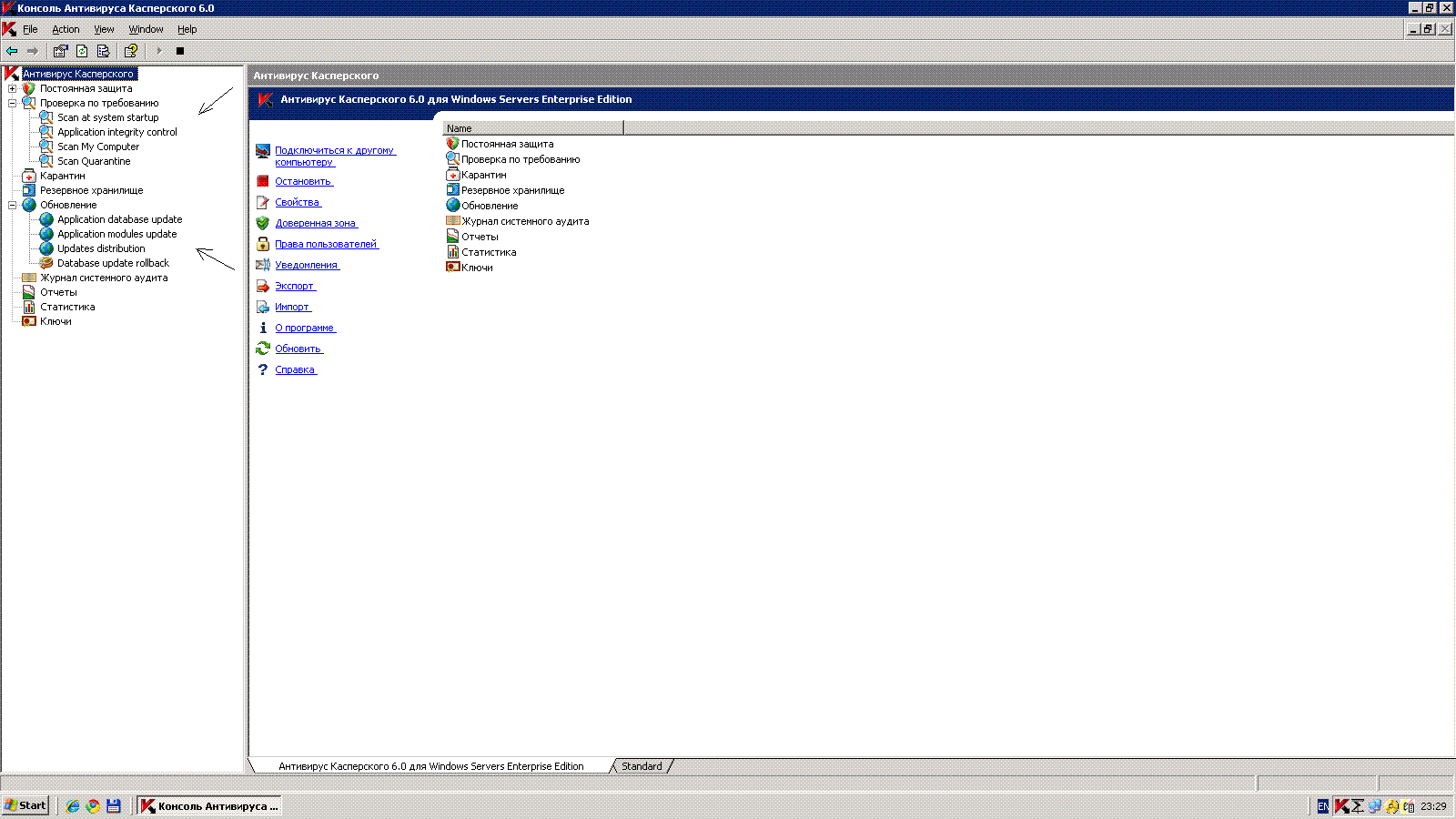Select Scan My Computer task

point(98,147)
